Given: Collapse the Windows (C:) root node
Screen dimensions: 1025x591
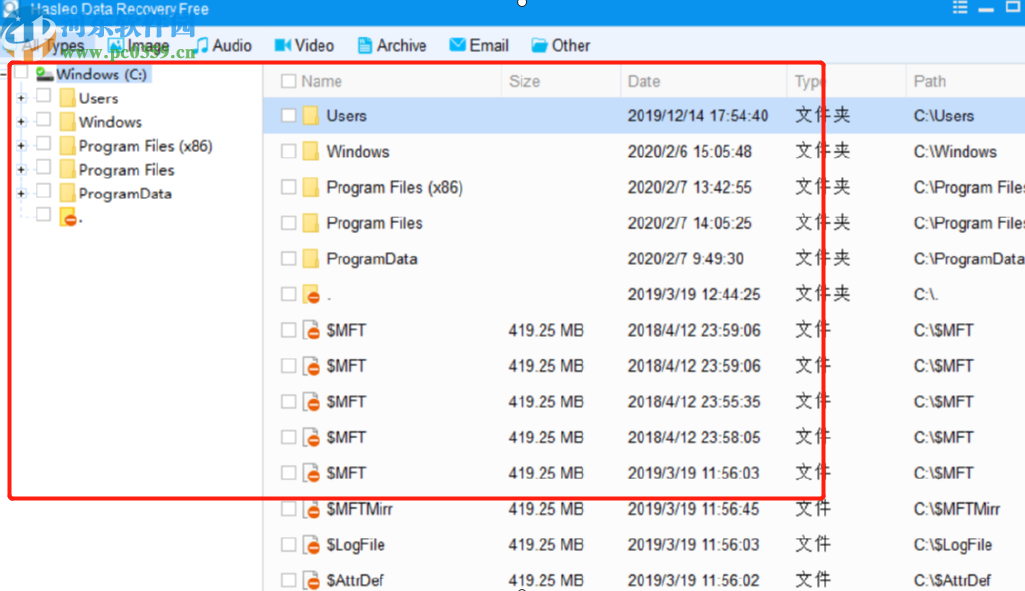Looking at the screenshot, I should [3, 73].
